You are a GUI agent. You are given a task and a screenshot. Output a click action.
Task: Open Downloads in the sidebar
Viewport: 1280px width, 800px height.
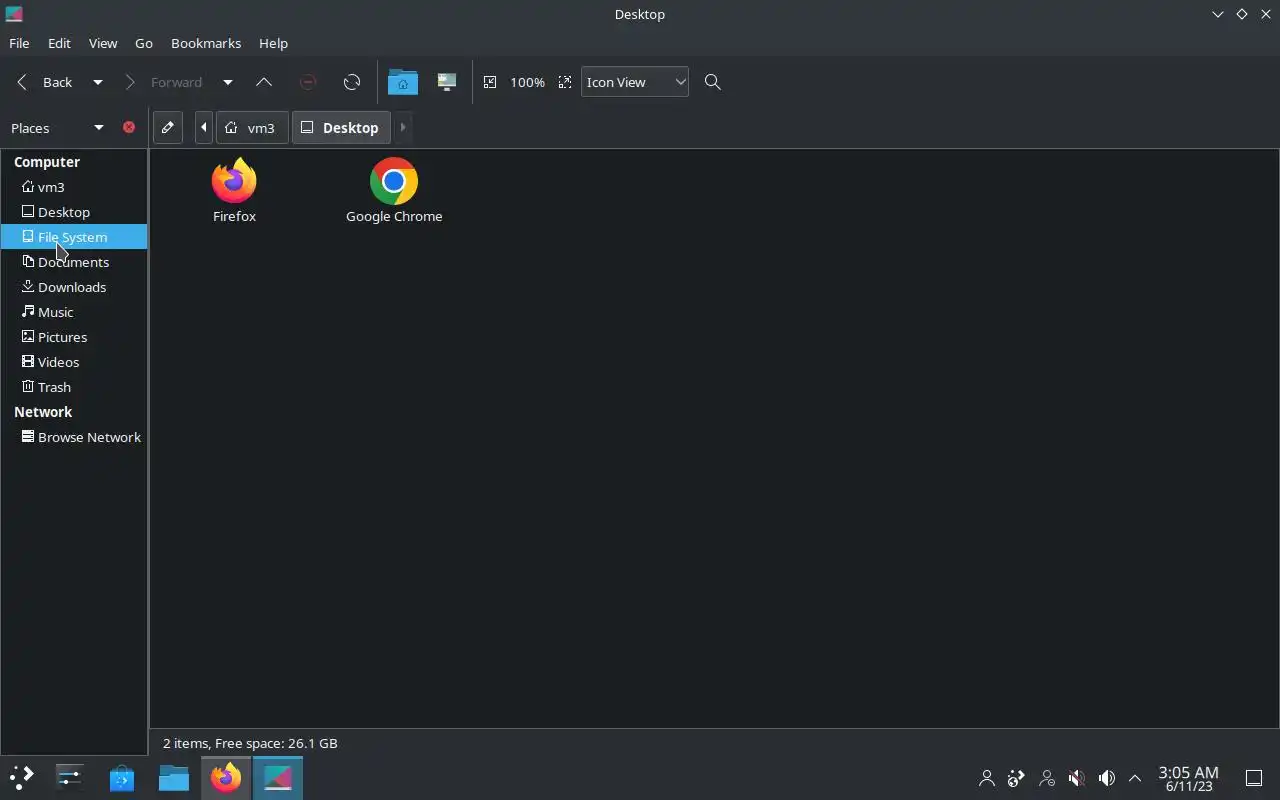pos(74,287)
